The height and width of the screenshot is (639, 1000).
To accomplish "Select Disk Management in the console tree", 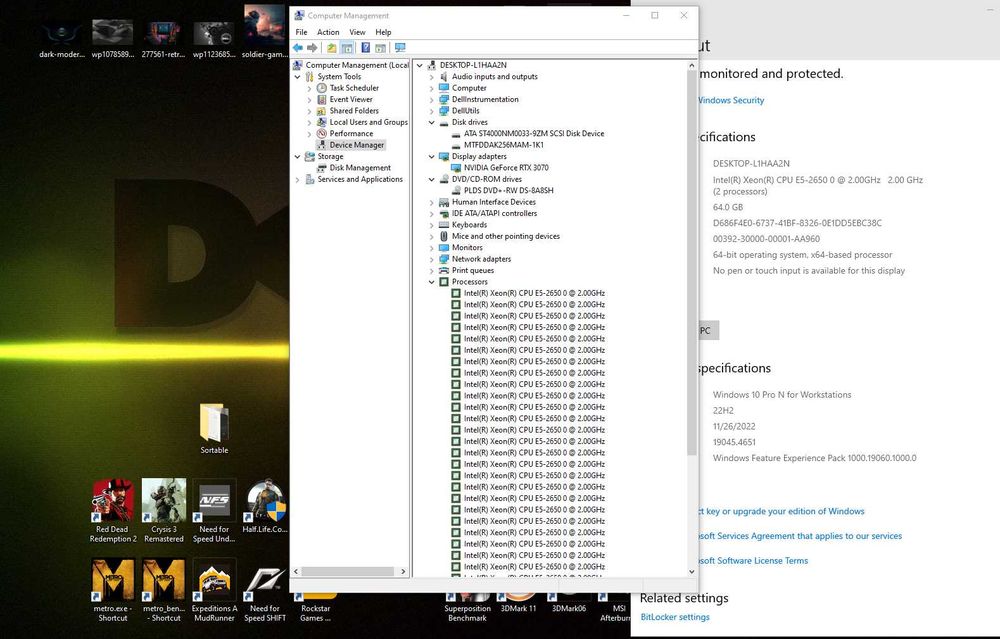I will 360,168.
